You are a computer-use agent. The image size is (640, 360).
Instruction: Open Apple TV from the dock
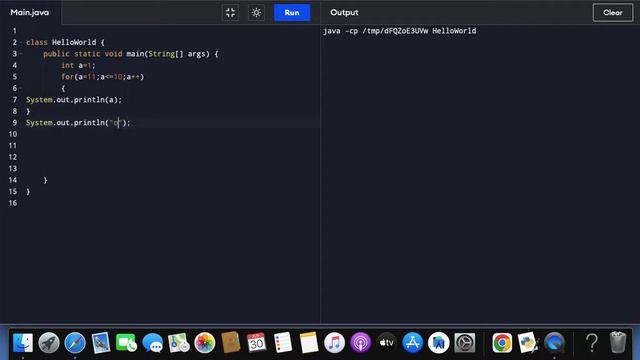click(387, 342)
